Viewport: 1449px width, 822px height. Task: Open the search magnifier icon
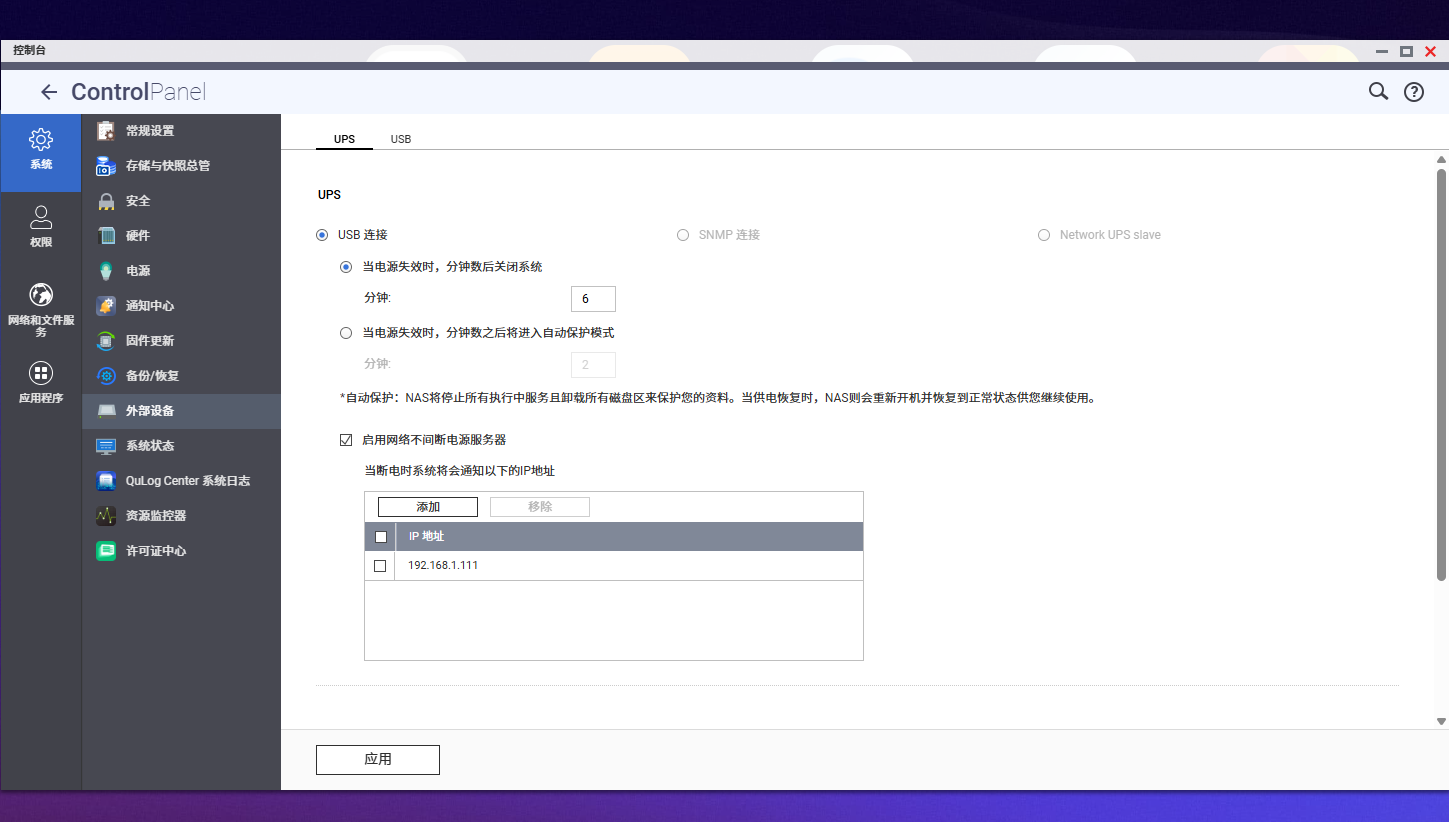(x=1378, y=92)
